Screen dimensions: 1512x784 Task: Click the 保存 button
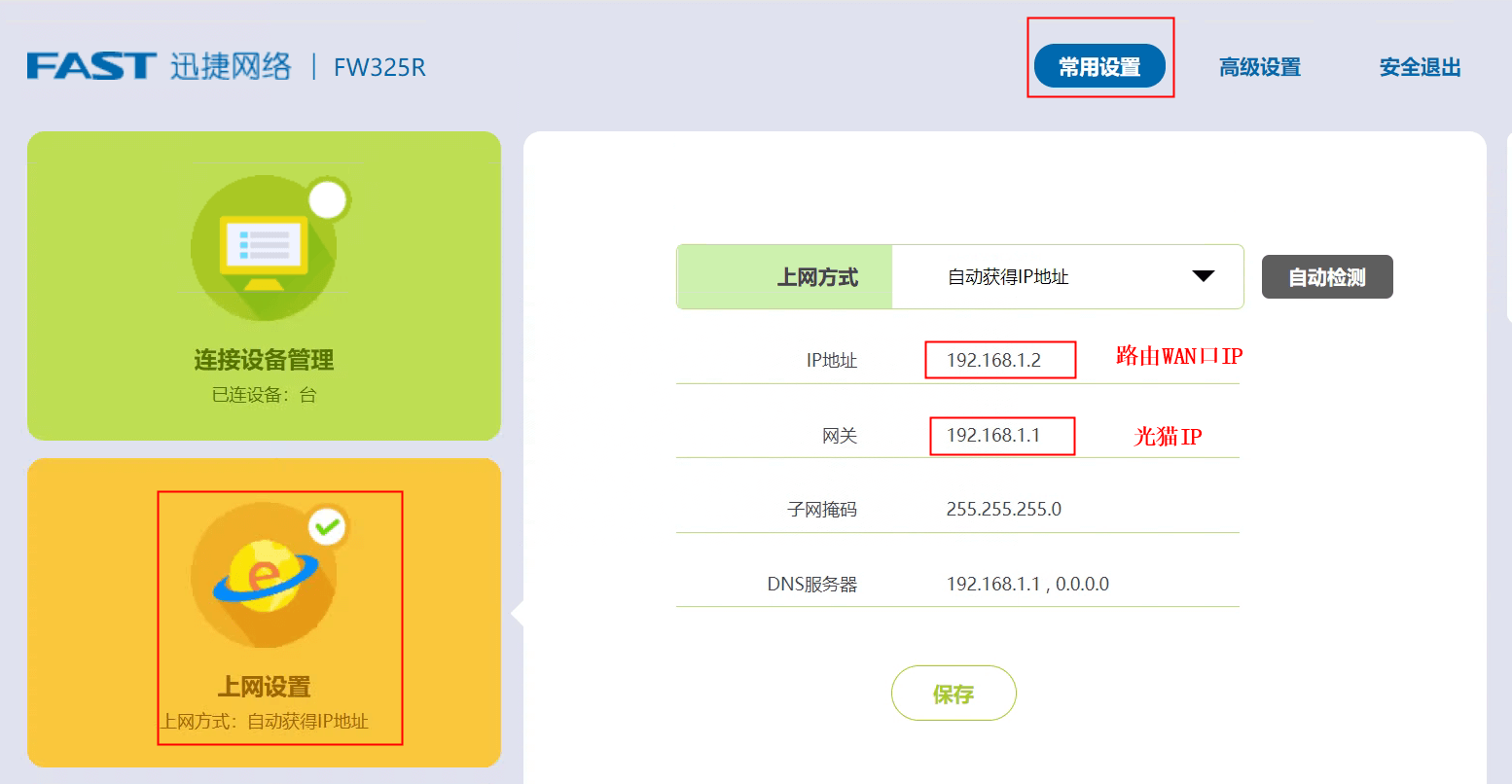(954, 694)
